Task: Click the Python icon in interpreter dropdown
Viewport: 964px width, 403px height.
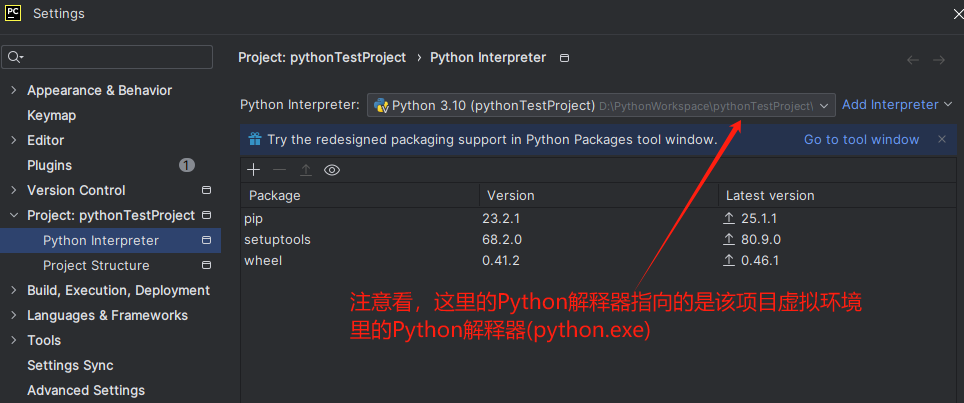Action: click(381, 105)
